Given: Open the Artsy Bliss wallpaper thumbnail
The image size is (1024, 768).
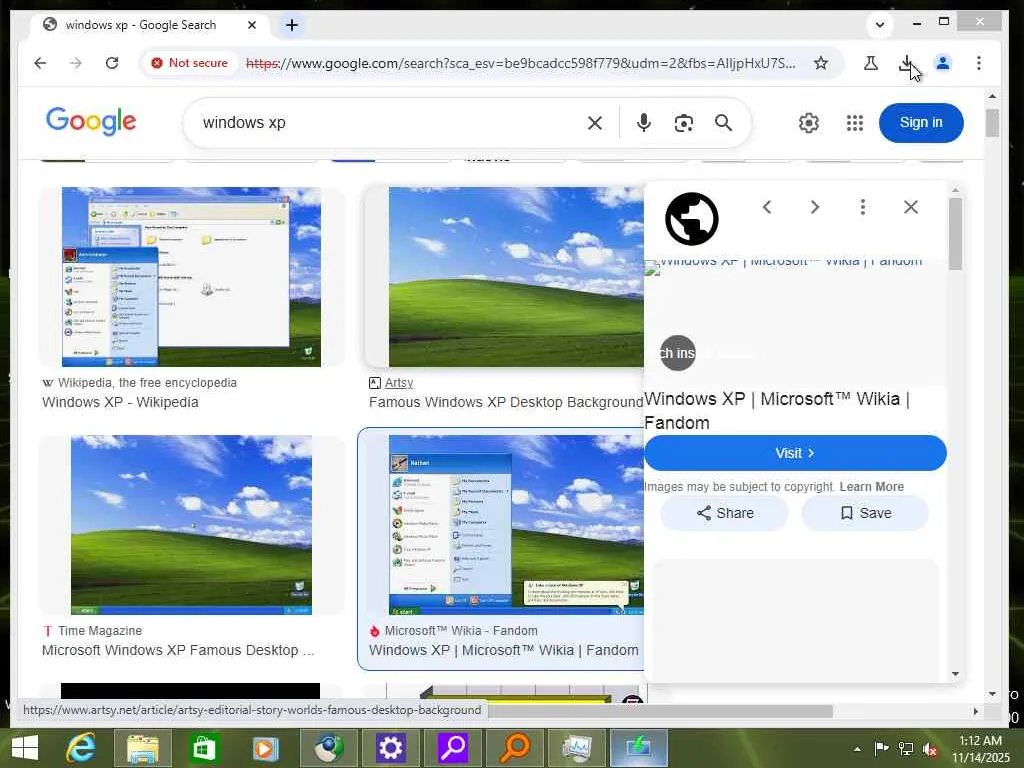Looking at the screenshot, I should [516, 277].
